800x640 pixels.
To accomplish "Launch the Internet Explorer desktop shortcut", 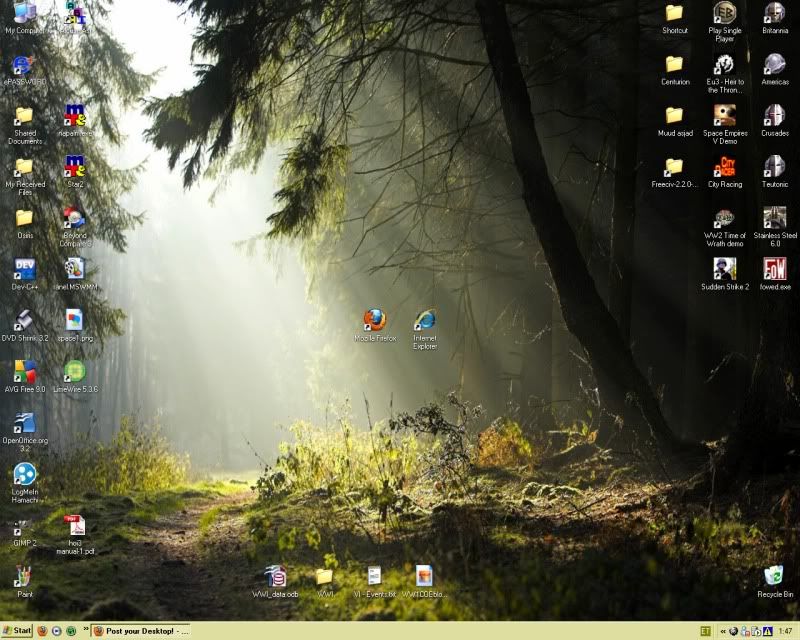I will (425, 329).
